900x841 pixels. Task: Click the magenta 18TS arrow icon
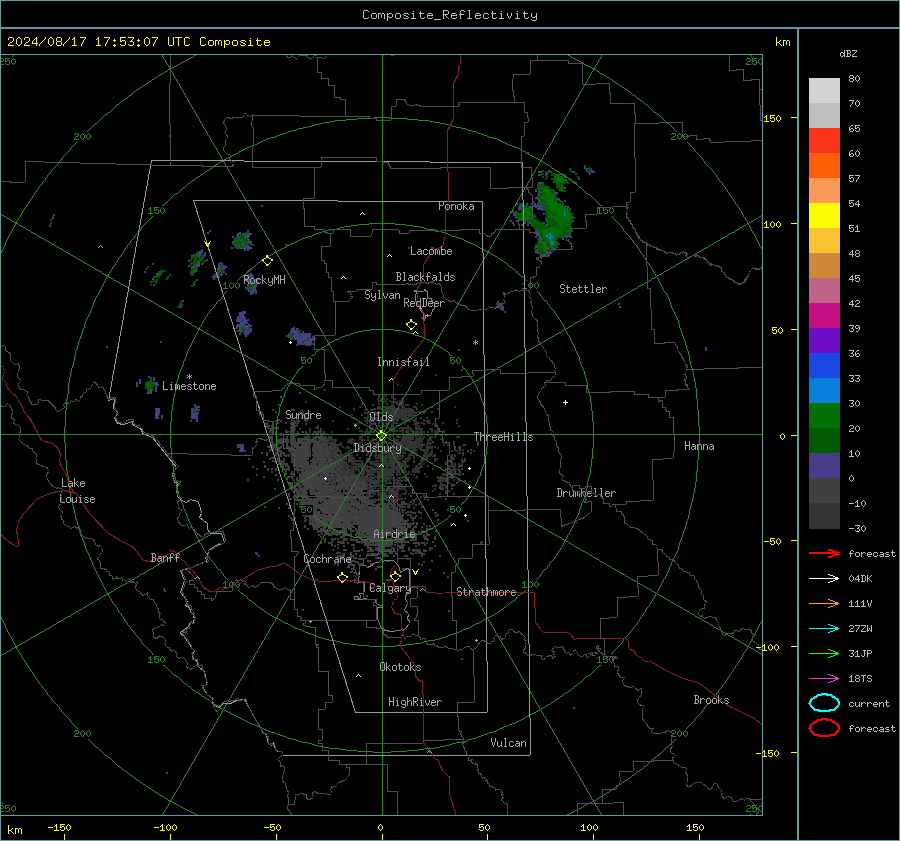(824, 679)
